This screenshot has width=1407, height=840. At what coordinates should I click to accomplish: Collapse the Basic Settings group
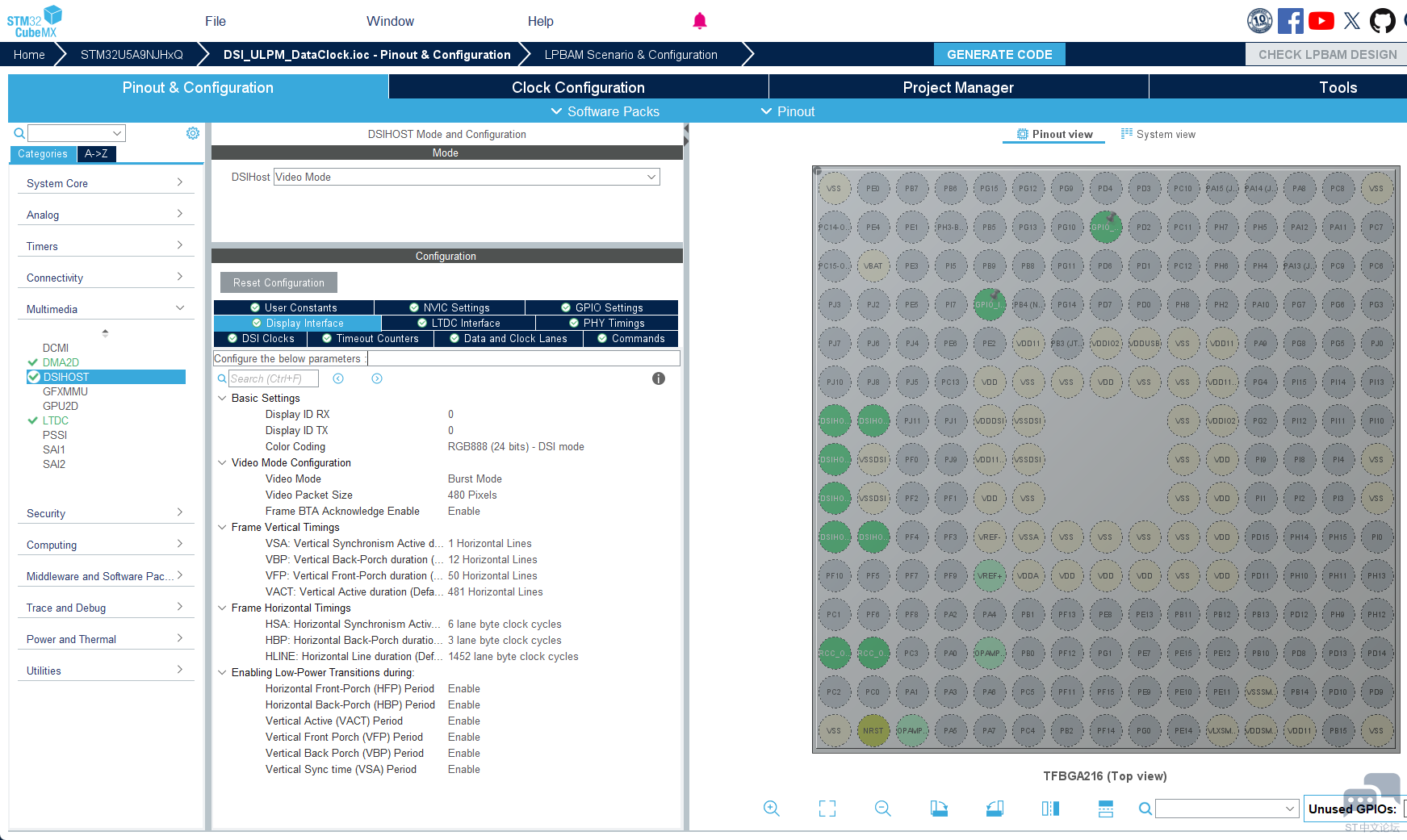coord(222,398)
